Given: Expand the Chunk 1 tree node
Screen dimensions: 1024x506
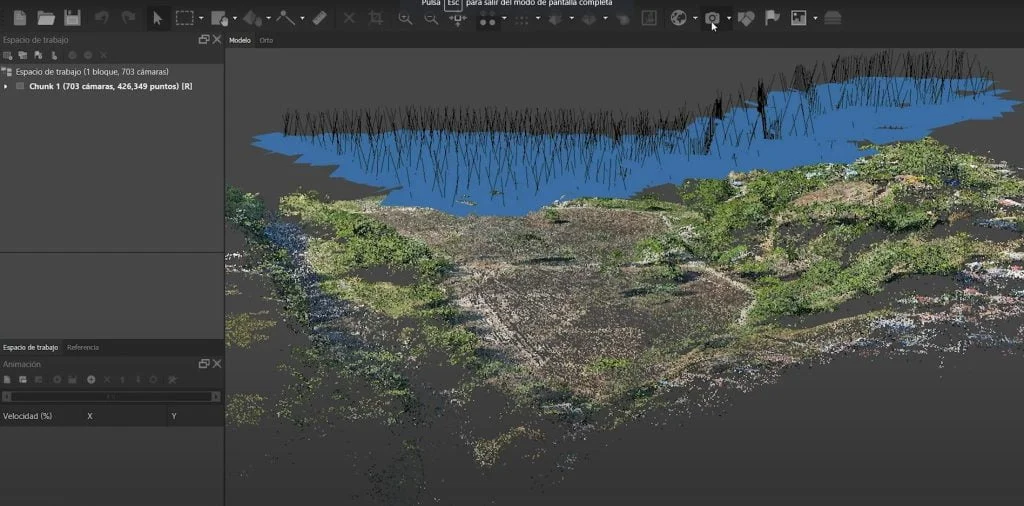Looking at the screenshot, I should [x=6, y=87].
